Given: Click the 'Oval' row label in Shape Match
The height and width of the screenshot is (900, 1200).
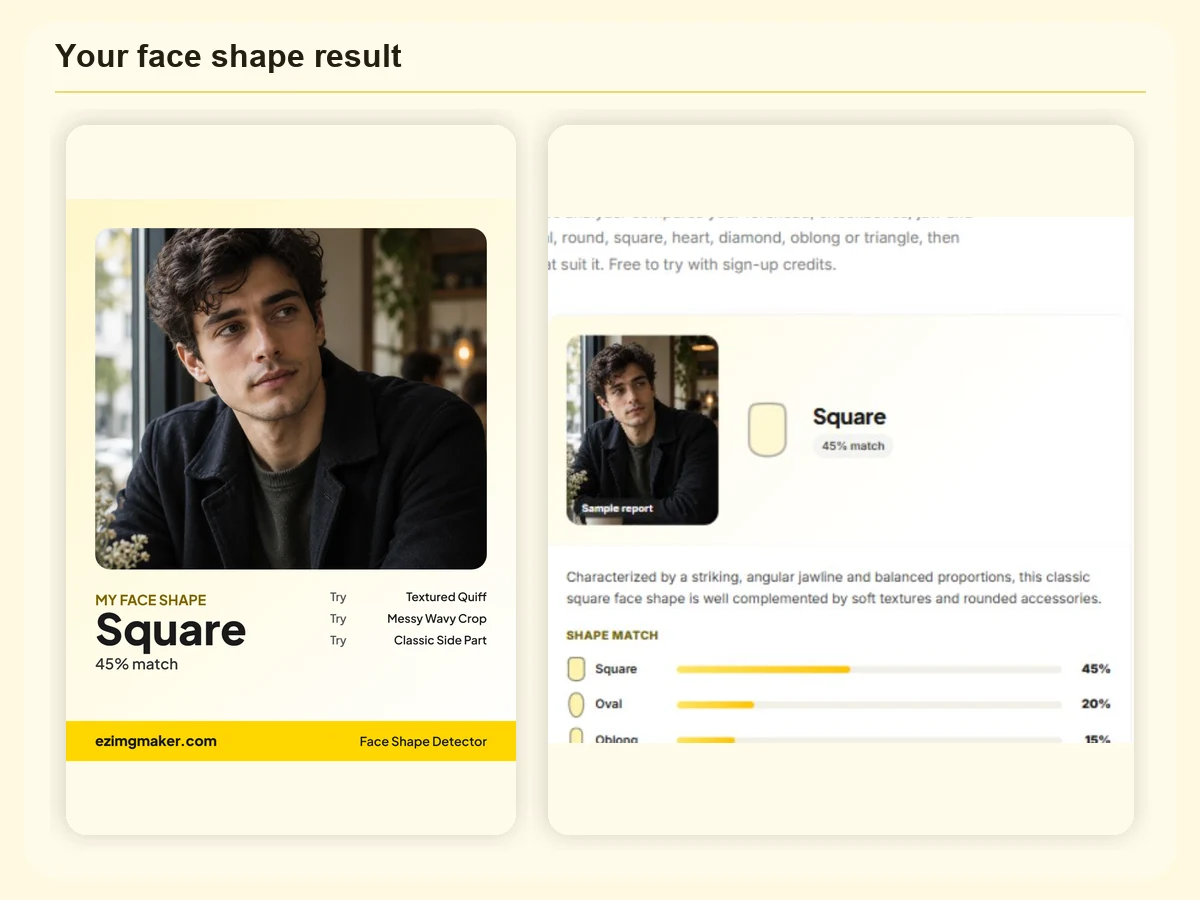Looking at the screenshot, I should [x=609, y=704].
